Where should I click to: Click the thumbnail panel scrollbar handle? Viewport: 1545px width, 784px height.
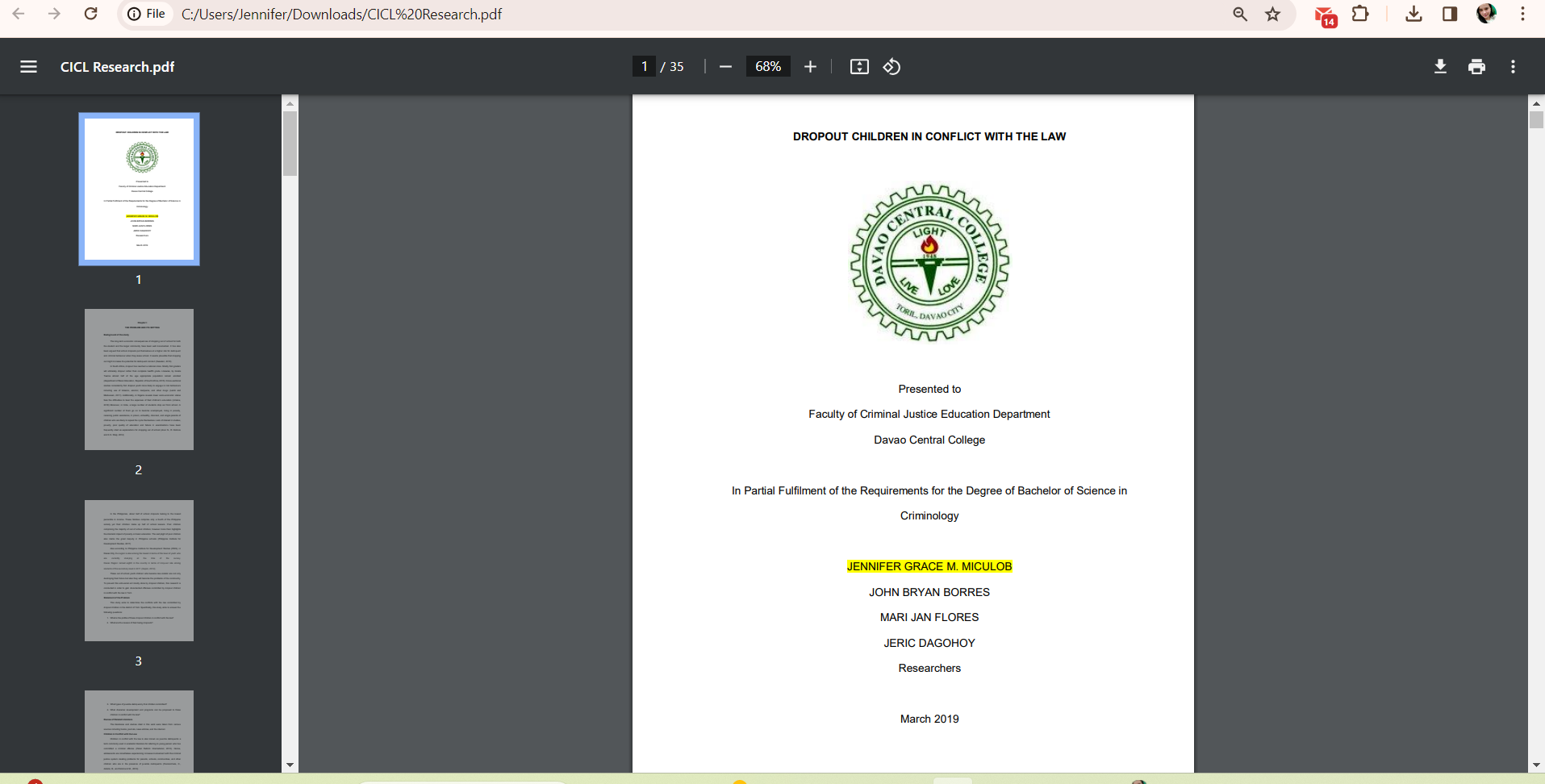point(290,144)
